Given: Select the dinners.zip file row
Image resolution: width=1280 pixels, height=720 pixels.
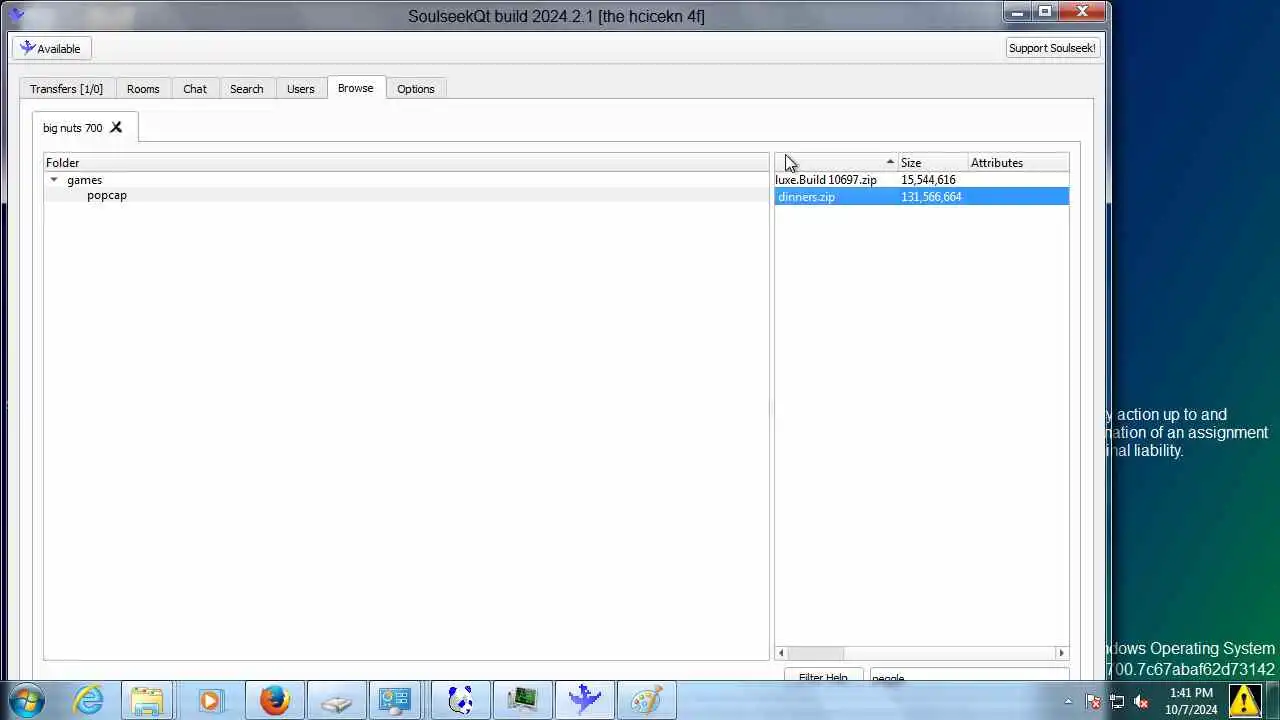Looking at the screenshot, I should click(922, 197).
